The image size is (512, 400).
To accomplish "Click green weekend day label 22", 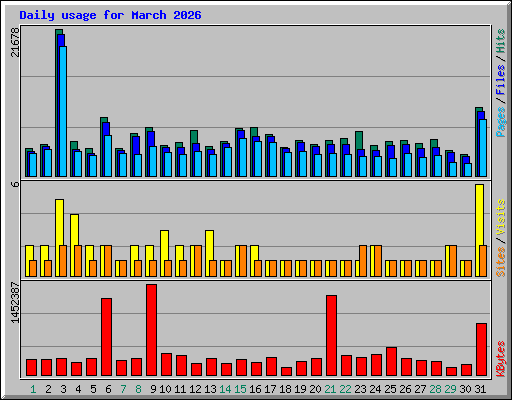I will [345, 389].
